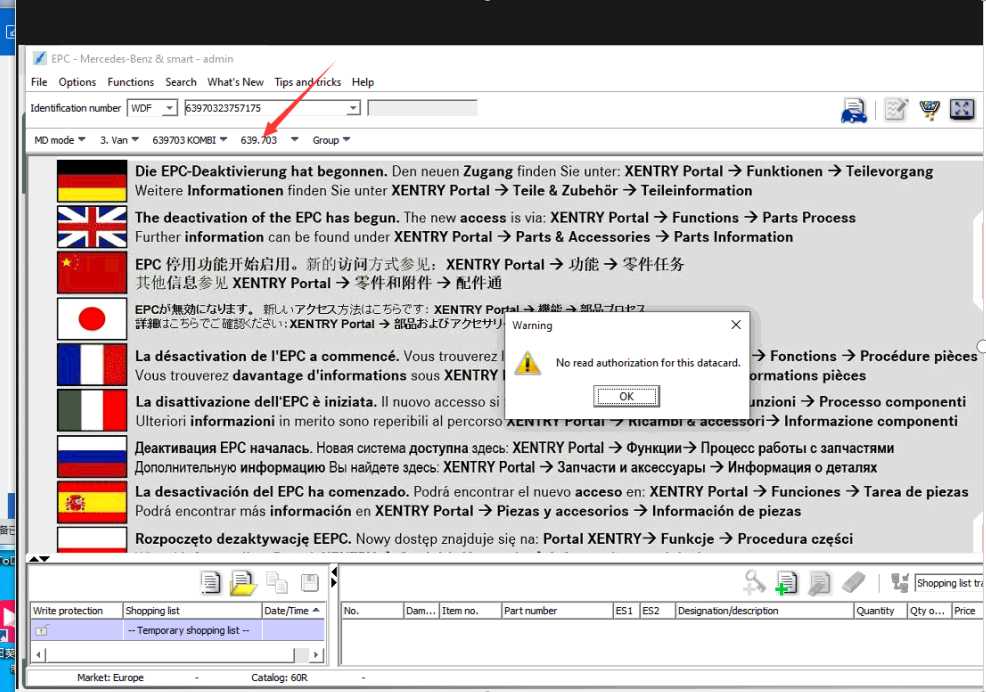
Task: Expand the WDF prefix dropdown
Action: (x=168, y=108)
